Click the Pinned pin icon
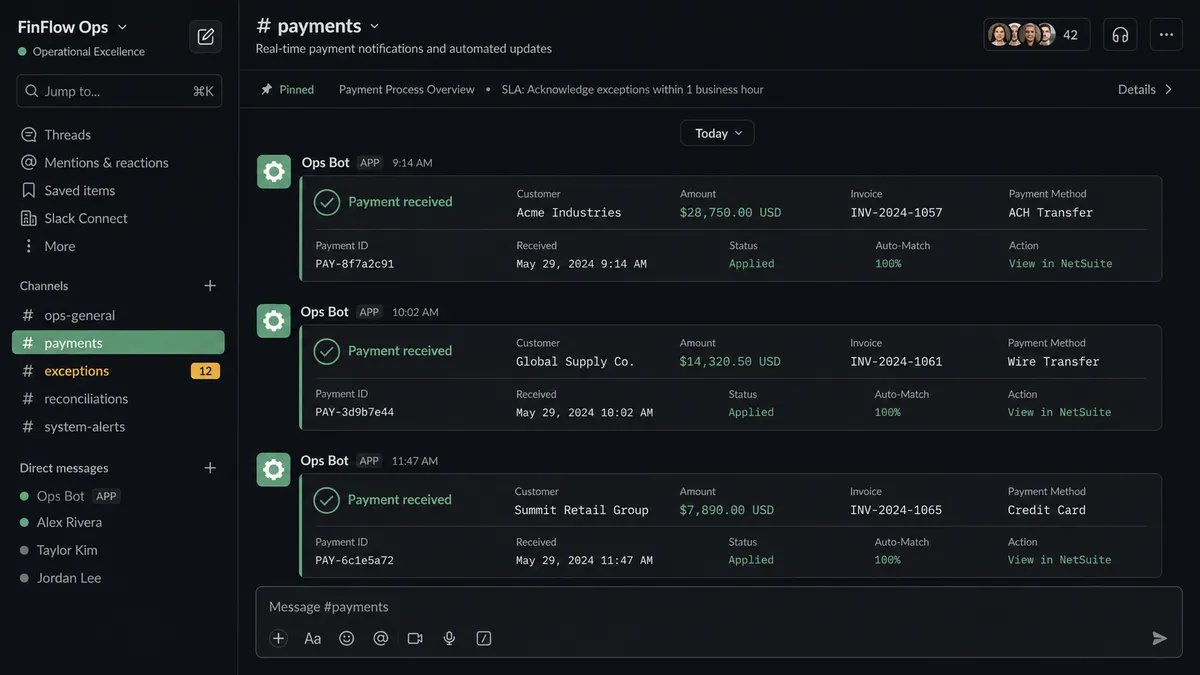This screenshot has height=675, width=1200. (x=267, y=89)
